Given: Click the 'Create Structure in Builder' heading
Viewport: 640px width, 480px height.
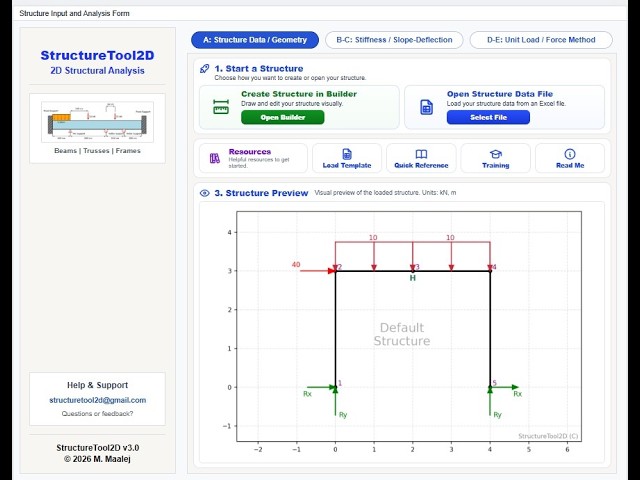Looking at the screenshot, I should [299, 94].
